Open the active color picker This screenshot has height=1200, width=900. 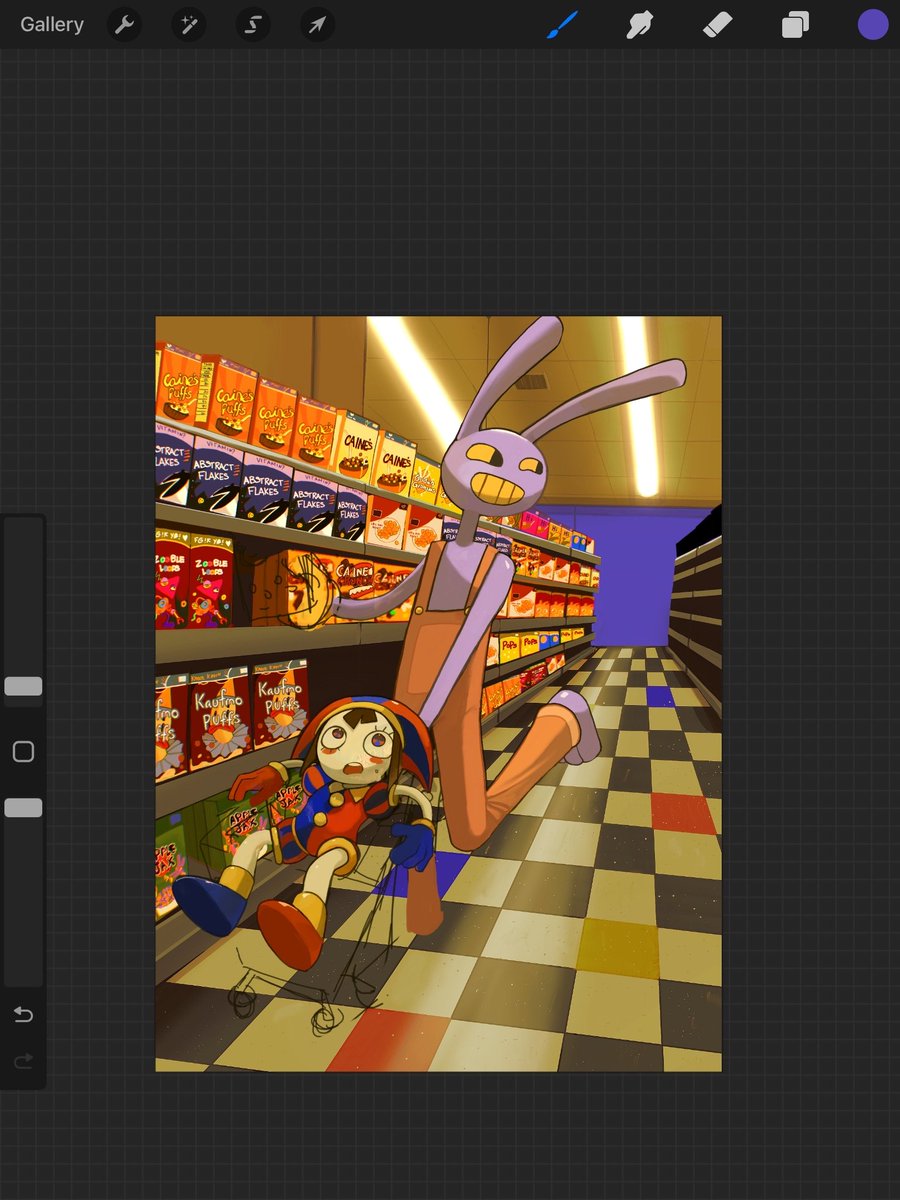click(x=871, y=24)
